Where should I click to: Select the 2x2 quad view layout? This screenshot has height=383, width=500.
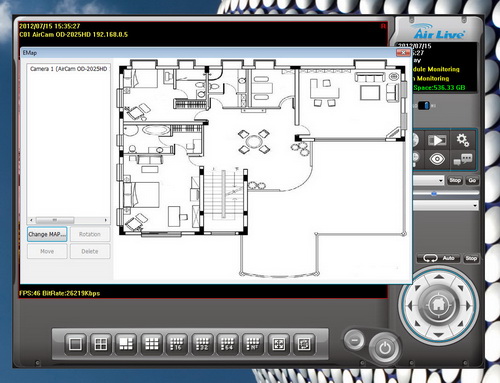click(101, 344)
